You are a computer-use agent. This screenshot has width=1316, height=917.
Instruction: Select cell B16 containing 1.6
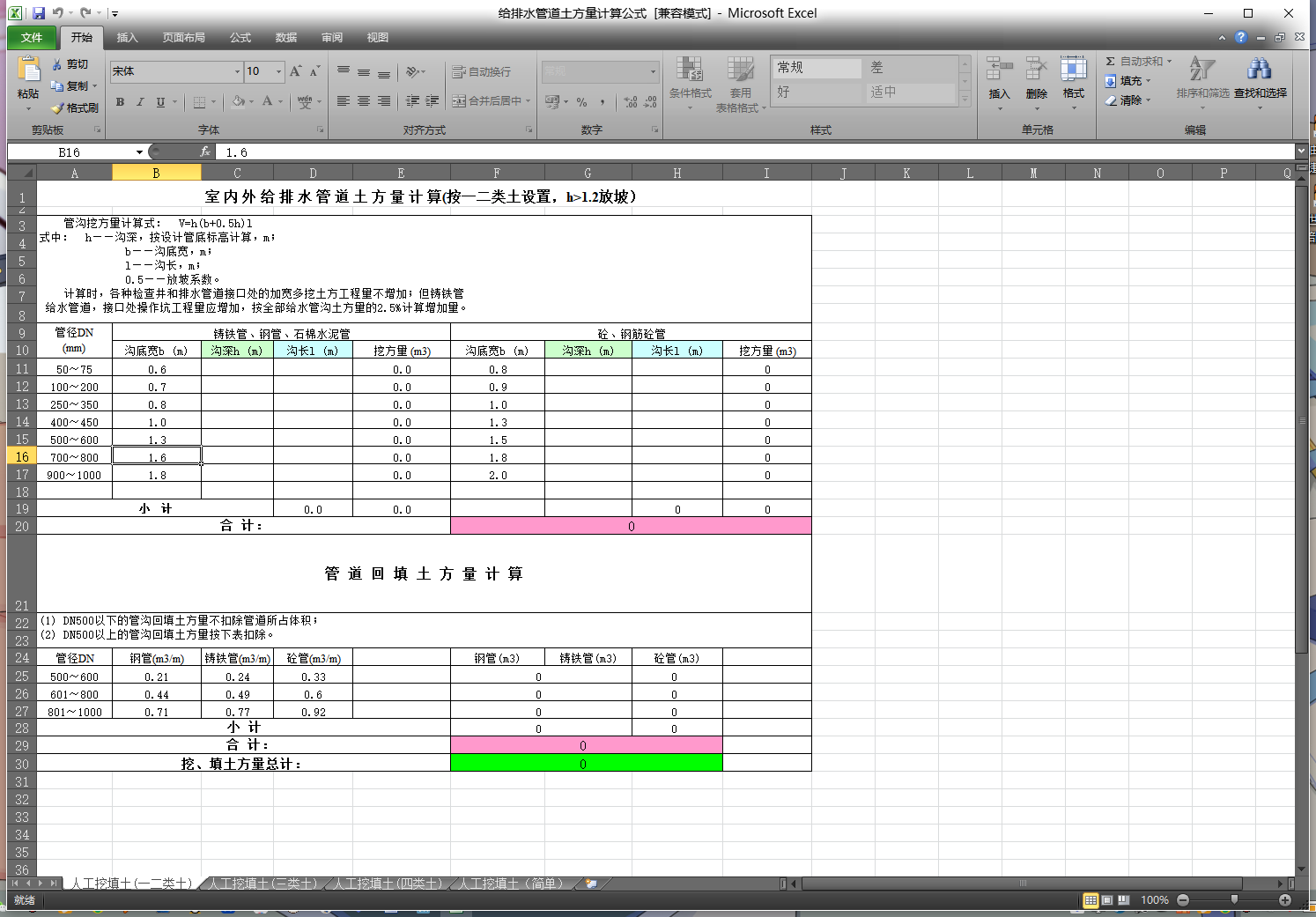[157, 456]
